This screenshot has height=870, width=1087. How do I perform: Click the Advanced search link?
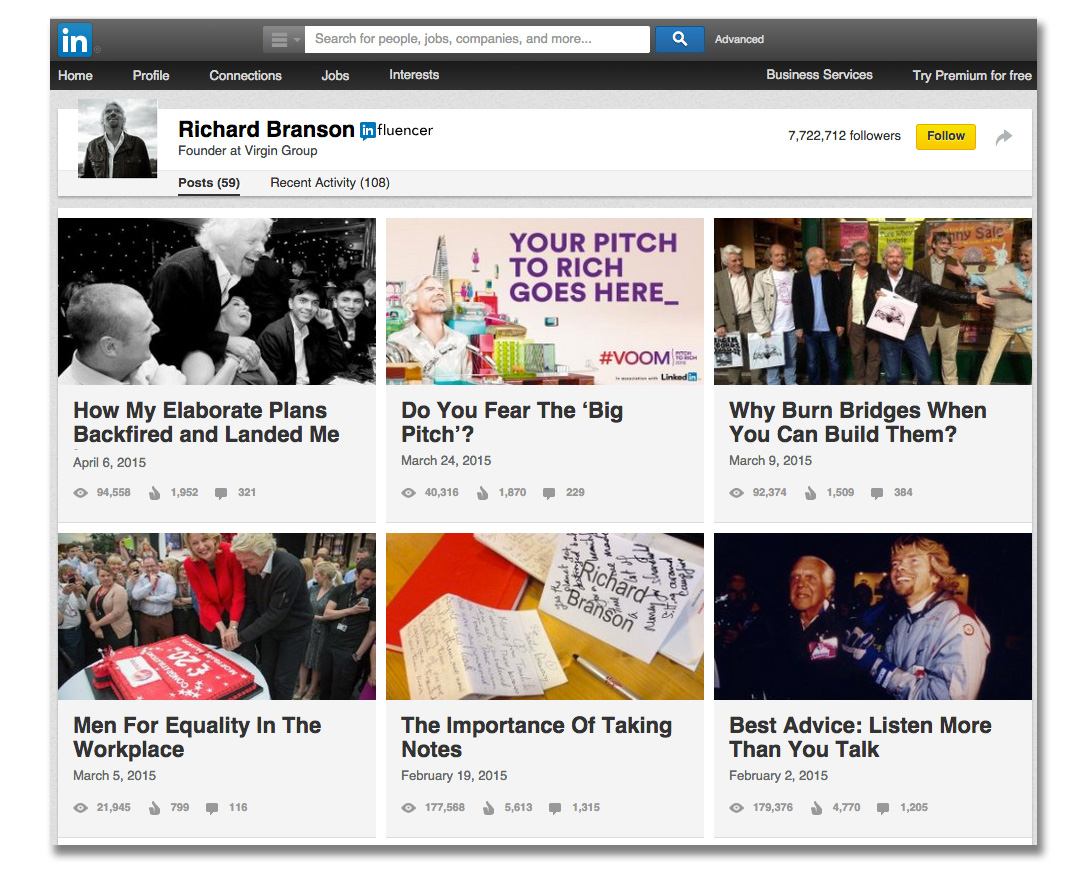(x=739, y=39)
